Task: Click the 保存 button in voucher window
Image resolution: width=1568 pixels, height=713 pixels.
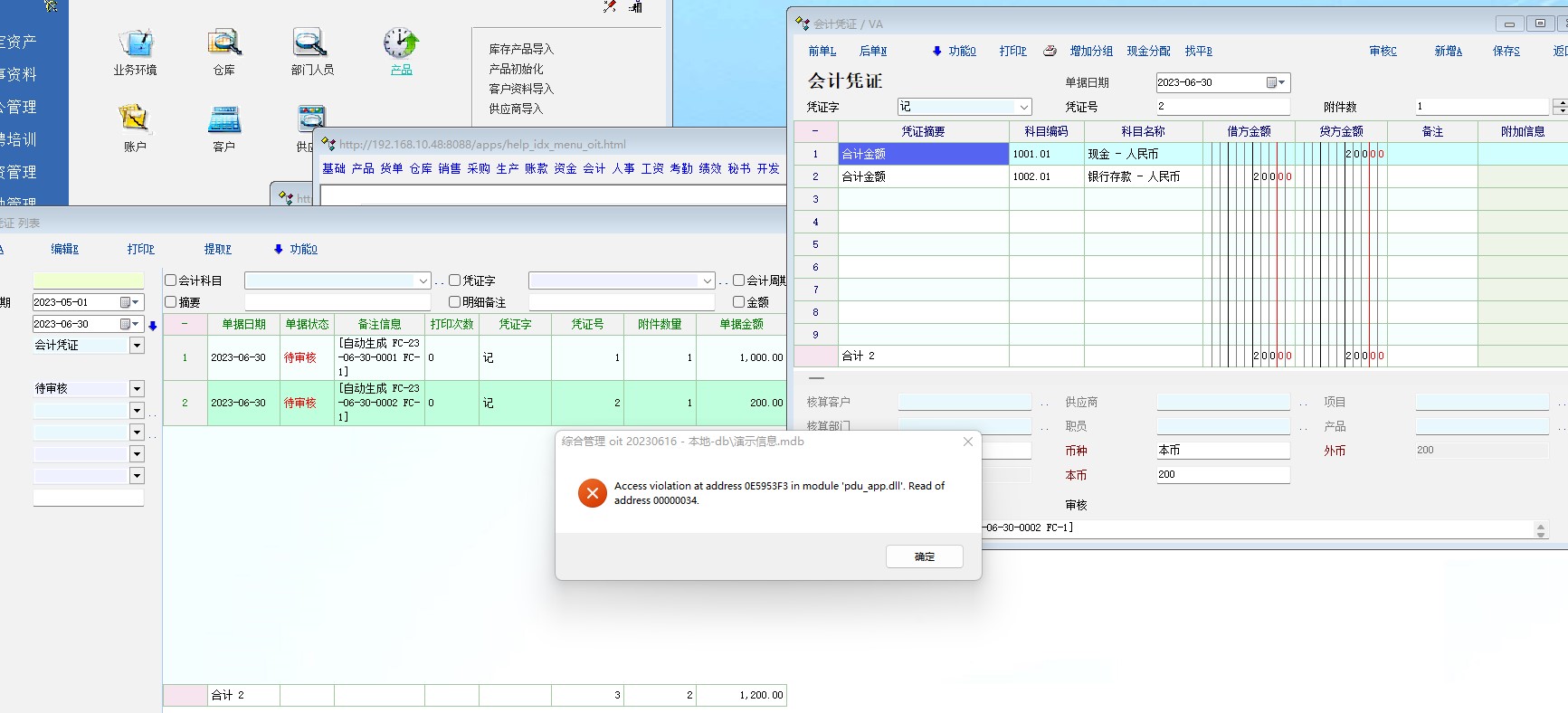Action: (x=1506, y=52)
